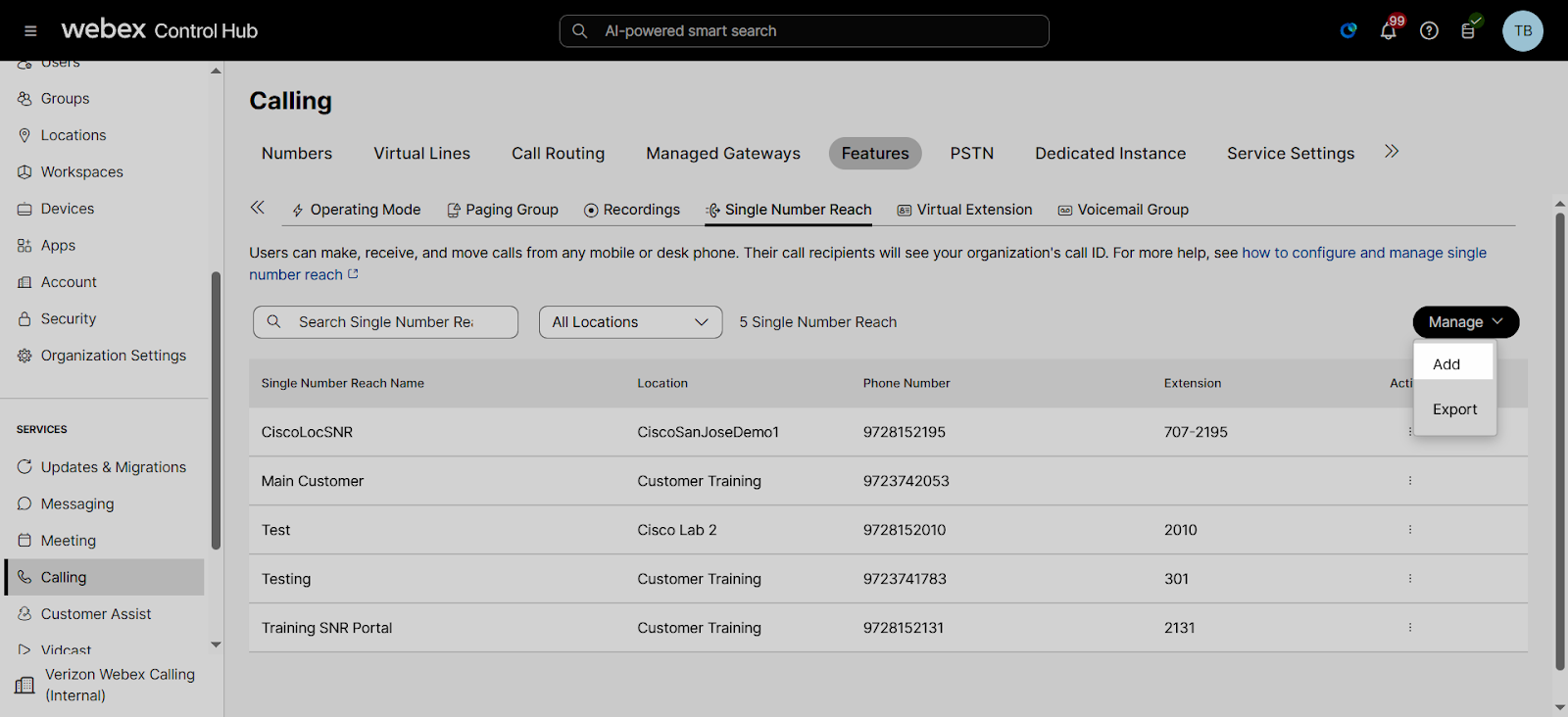Click the main page vertical scrollbar
The width and height of the screenshot is (1568, 717).
point(1559,441)
